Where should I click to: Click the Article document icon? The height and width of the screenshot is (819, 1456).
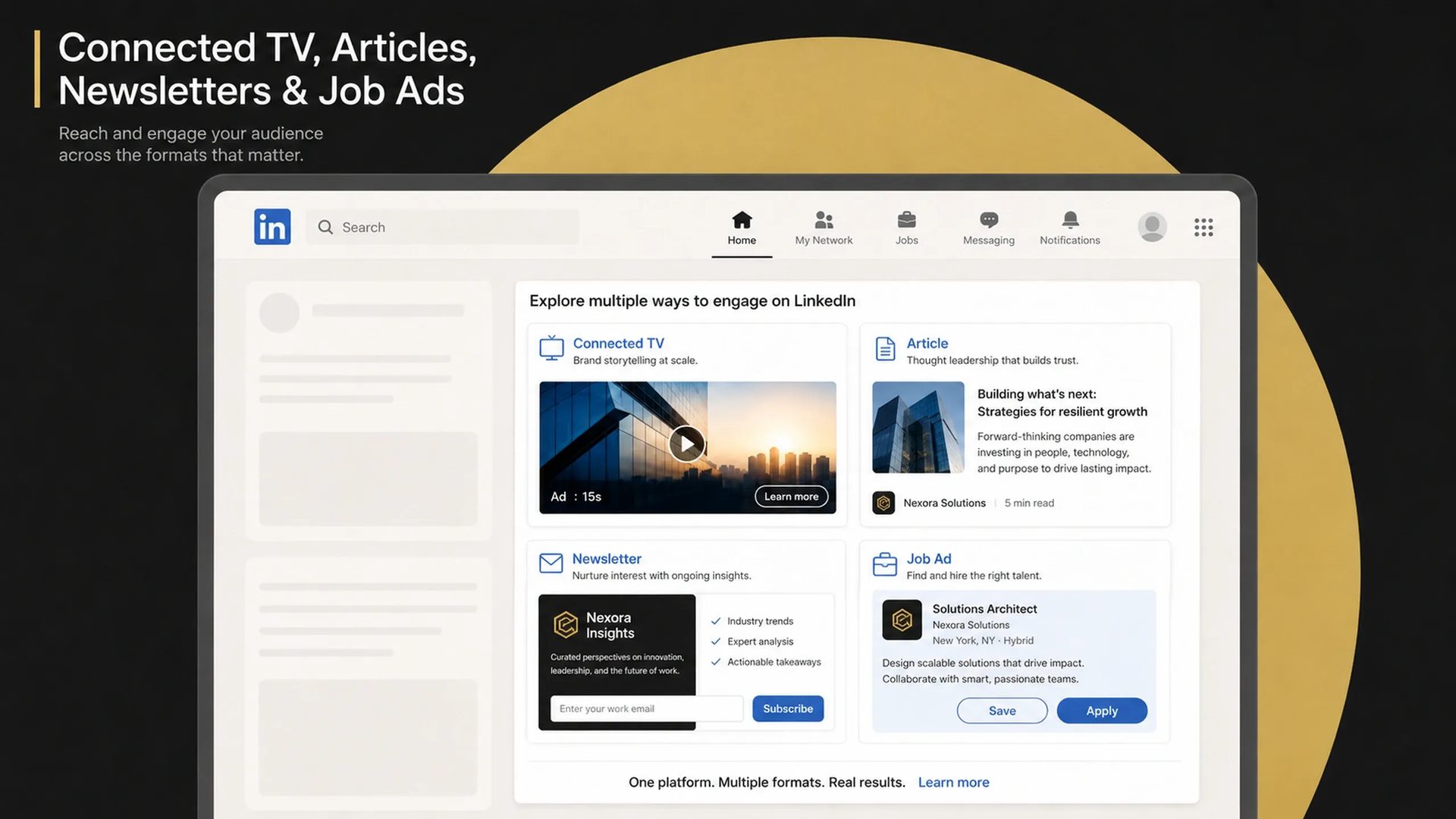[x=885, y=349]
